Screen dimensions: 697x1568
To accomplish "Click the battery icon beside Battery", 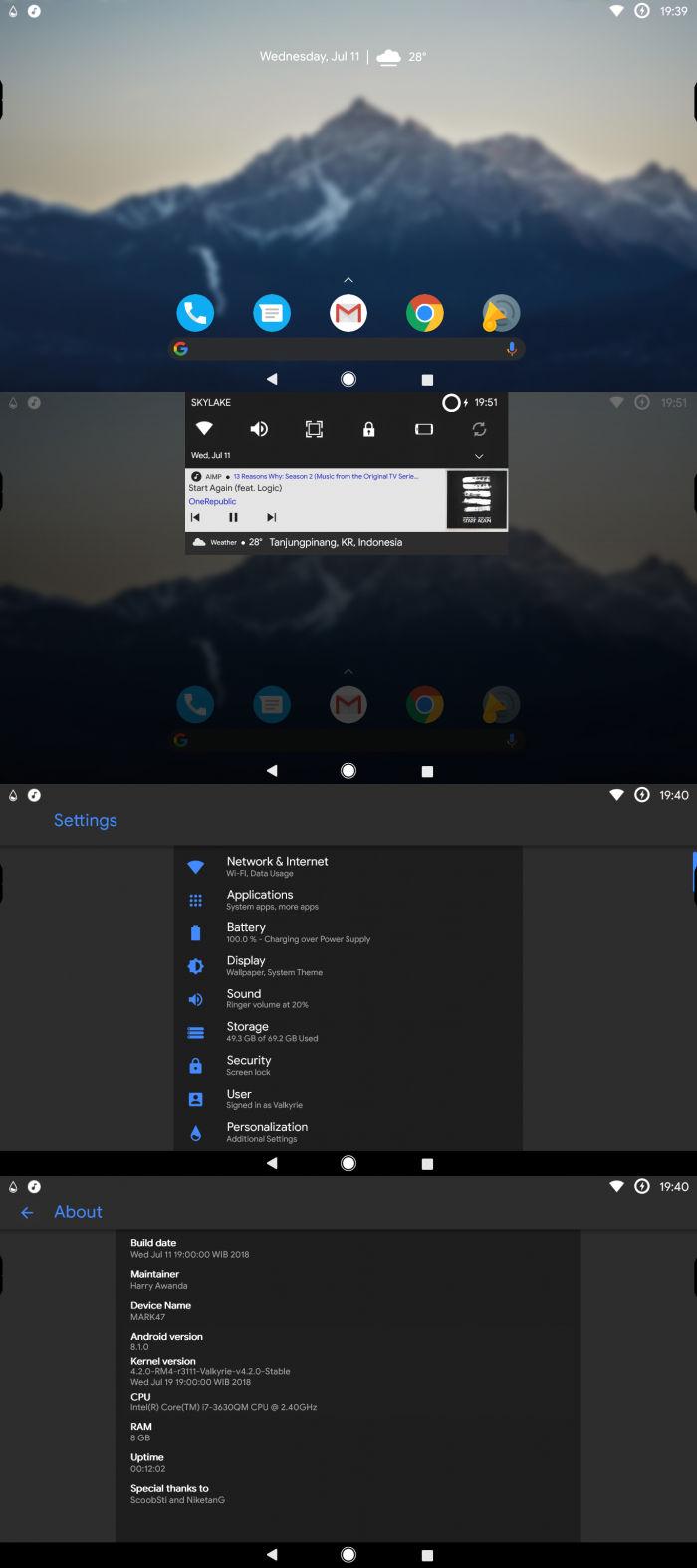I will [196, 933].
